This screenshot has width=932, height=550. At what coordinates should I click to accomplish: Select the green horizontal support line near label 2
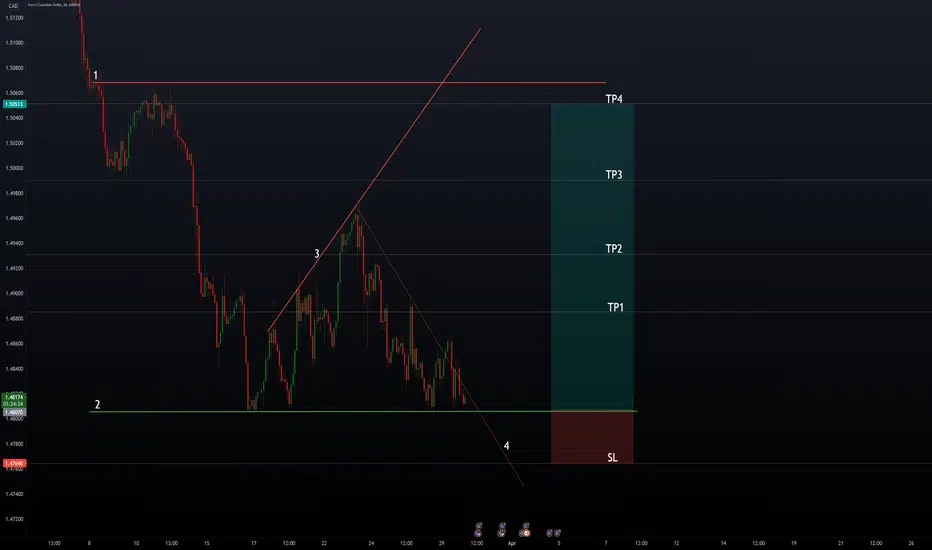pyautogui.click(x=363, y=411)
